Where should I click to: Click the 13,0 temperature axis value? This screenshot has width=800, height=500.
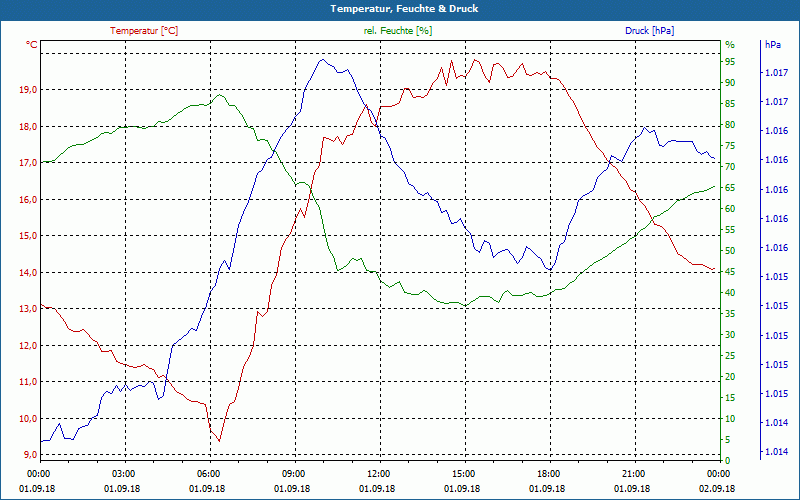[29, 309]
